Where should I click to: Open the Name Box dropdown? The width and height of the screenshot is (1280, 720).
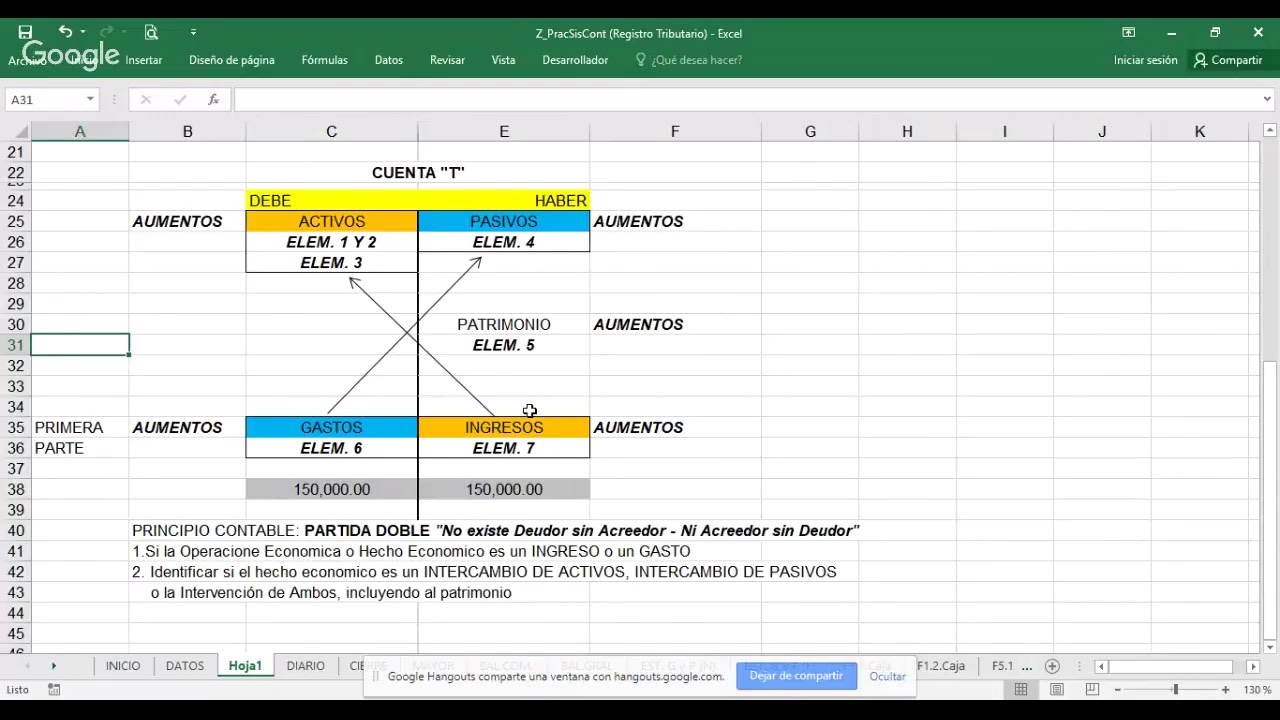point(90,99)
